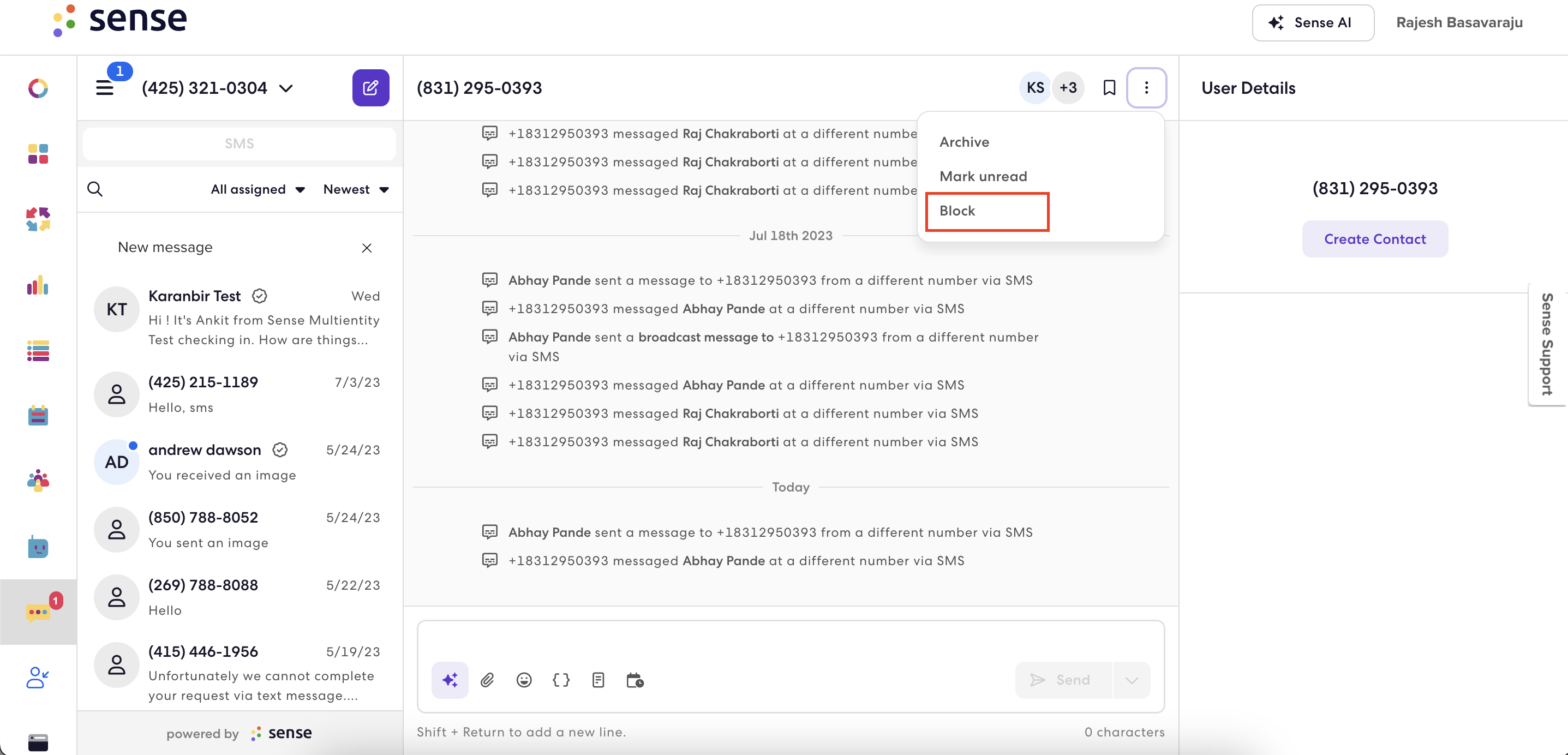This screenshot has height=755, width=1568.
Task: Click the Create Contact button
Action: (x=1374, y=239)
